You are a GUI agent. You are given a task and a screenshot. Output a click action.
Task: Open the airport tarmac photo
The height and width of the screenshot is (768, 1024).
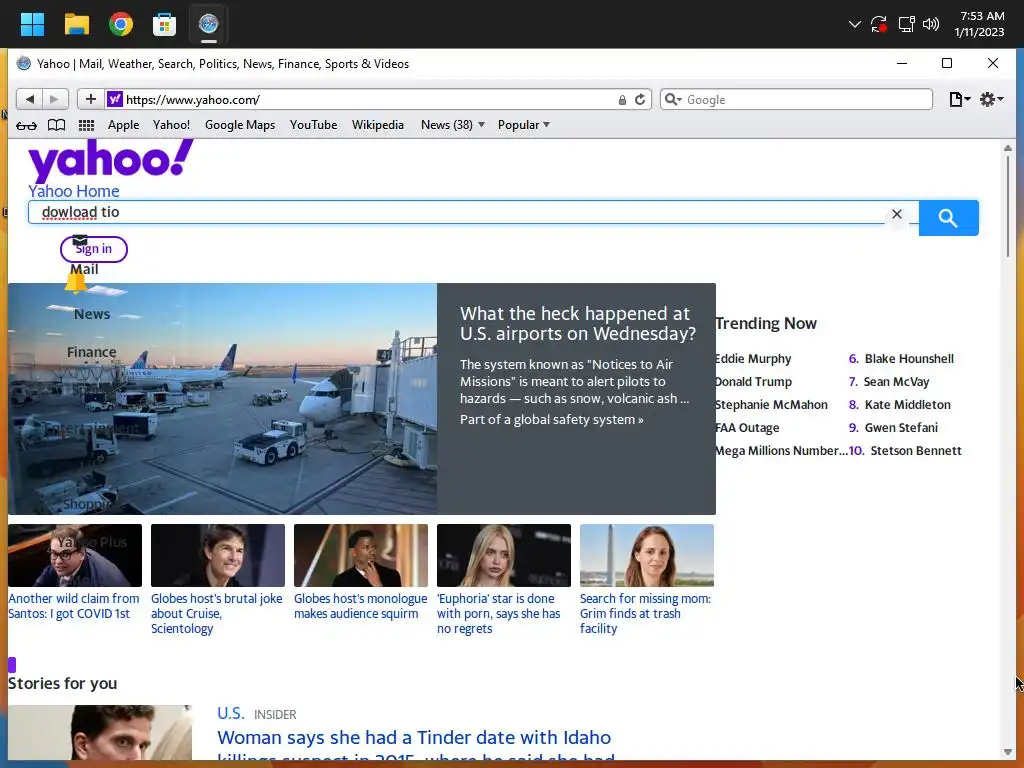point(223,398)
